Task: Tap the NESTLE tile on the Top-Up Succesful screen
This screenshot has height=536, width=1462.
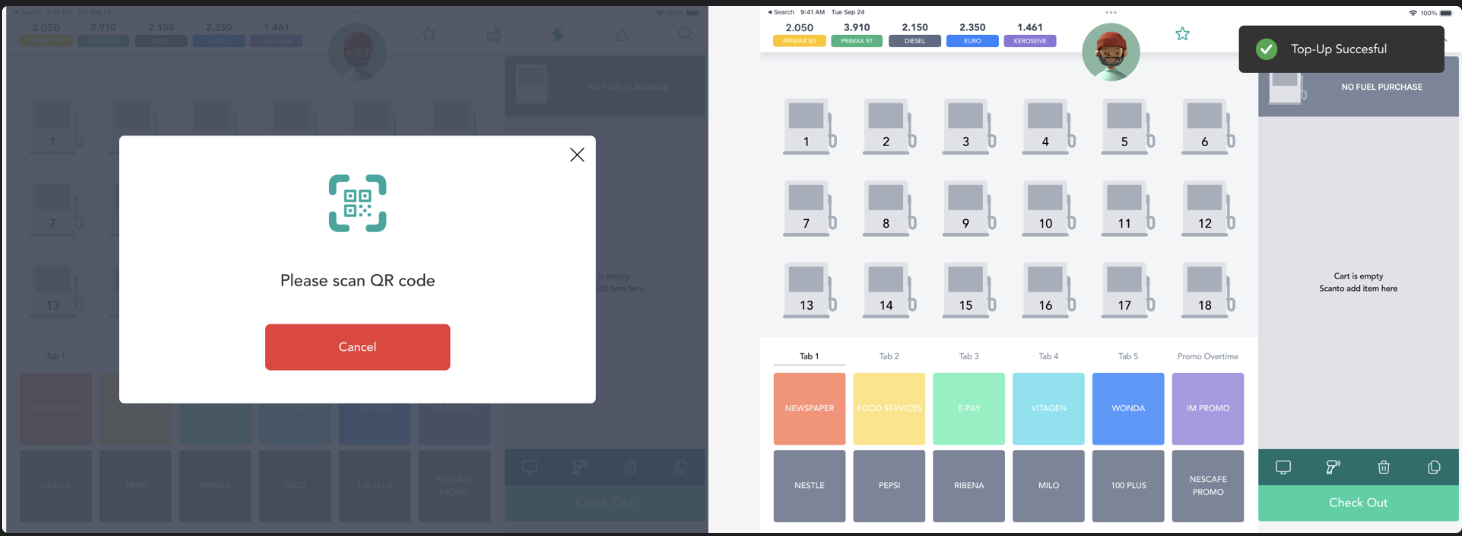Action: click(x=809, y=486)
